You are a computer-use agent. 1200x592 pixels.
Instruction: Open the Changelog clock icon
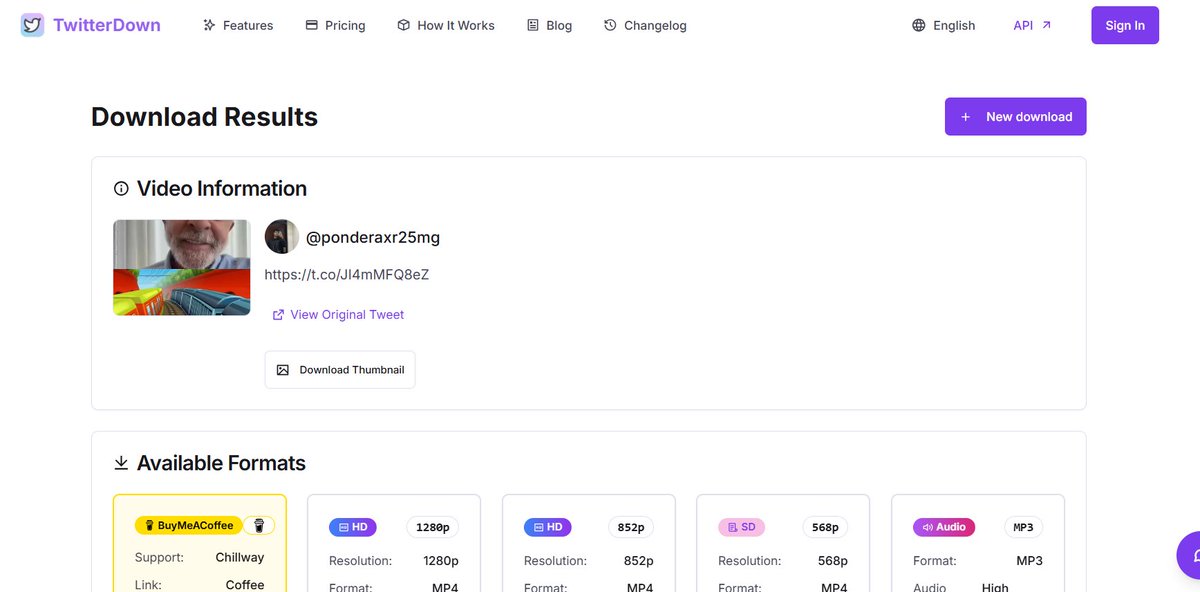610,25
